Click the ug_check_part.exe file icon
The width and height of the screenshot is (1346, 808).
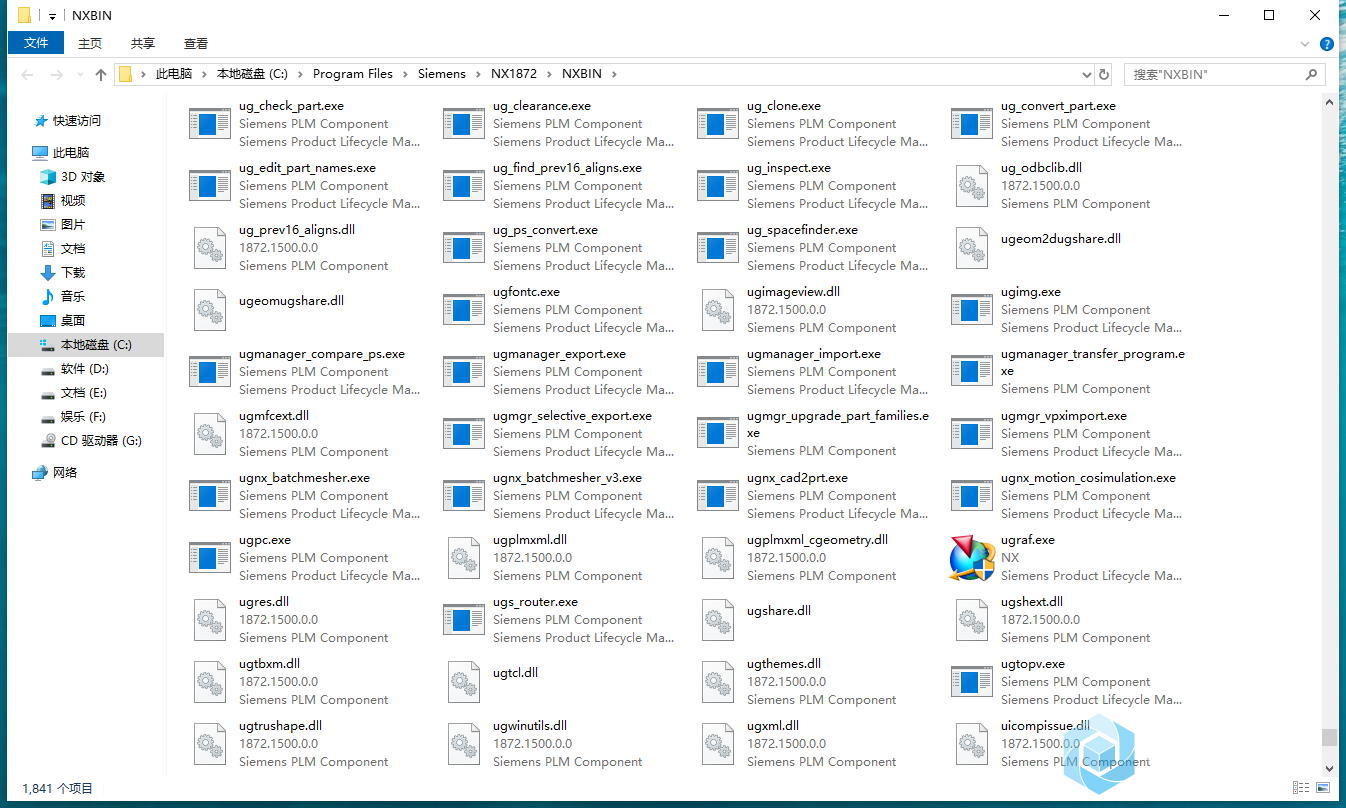210,124
